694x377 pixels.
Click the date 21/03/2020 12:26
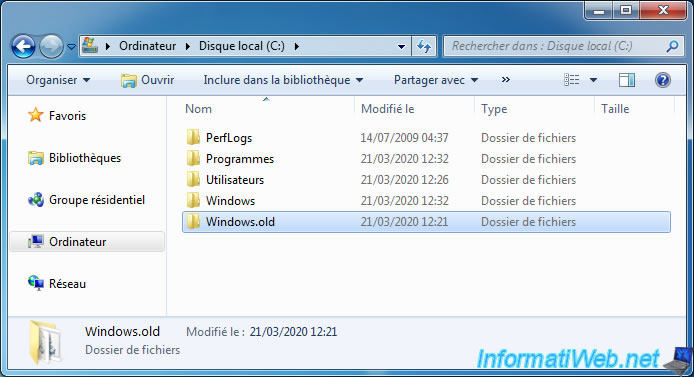pos(404,180)
